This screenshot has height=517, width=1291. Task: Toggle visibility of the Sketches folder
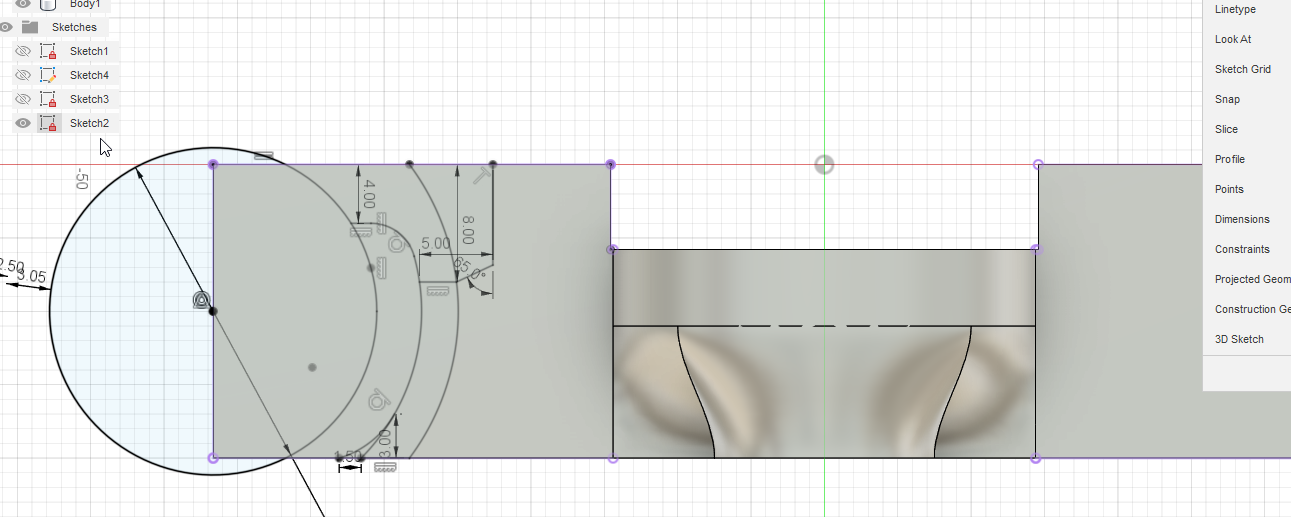tap(5, 27)
